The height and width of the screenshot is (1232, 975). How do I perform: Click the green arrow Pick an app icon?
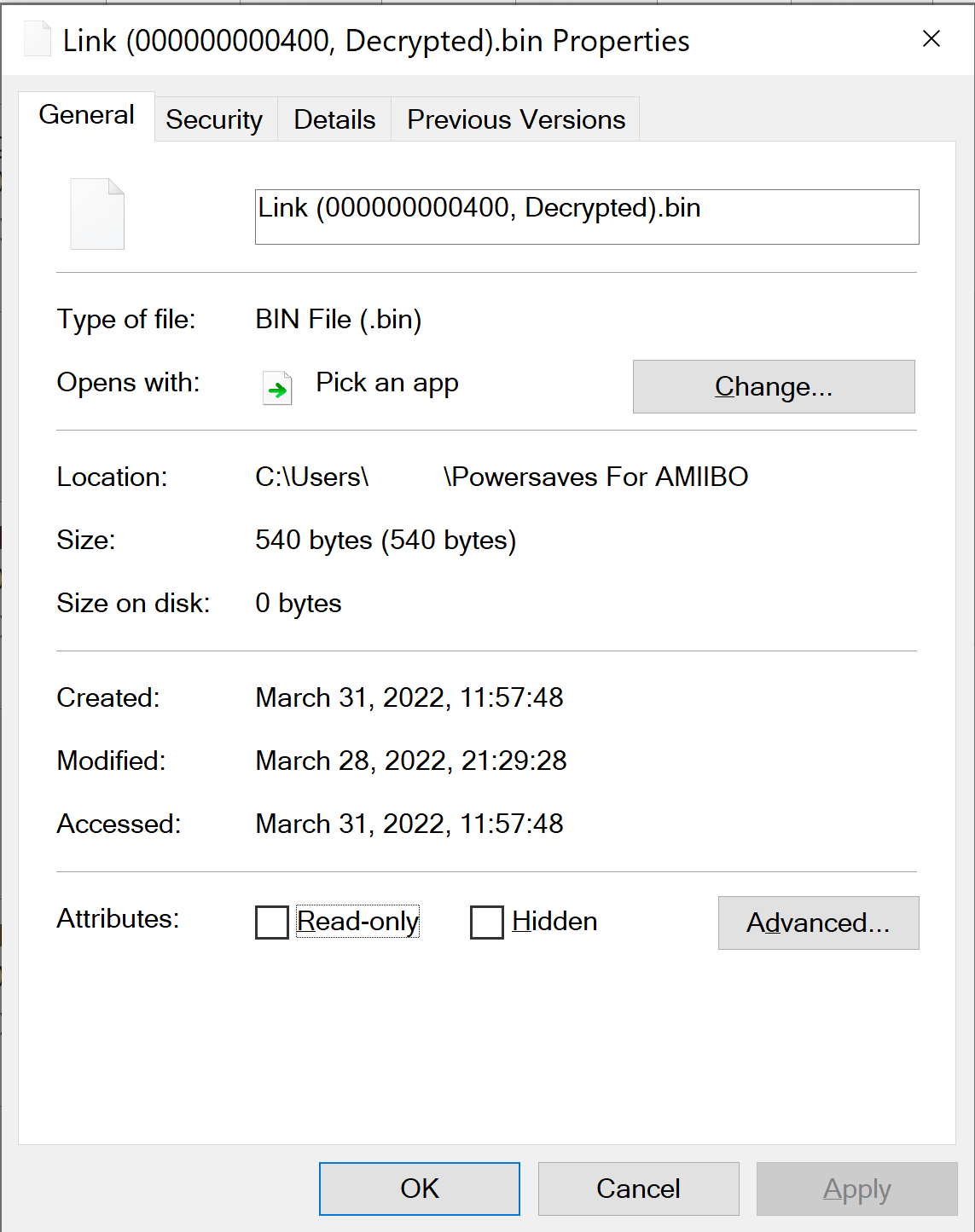277,388
